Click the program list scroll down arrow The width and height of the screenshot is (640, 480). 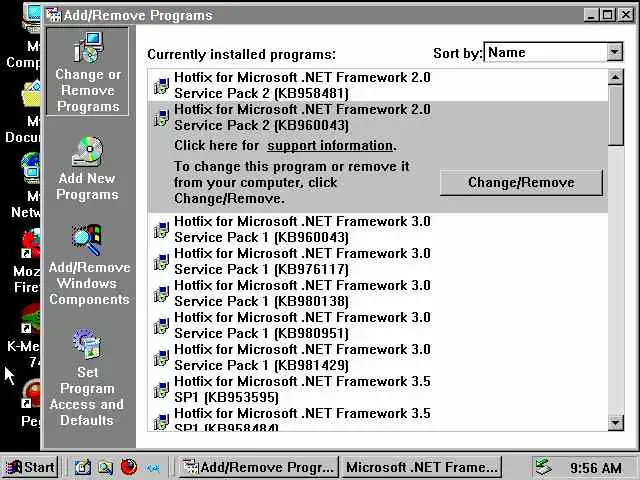pos(616,422)
